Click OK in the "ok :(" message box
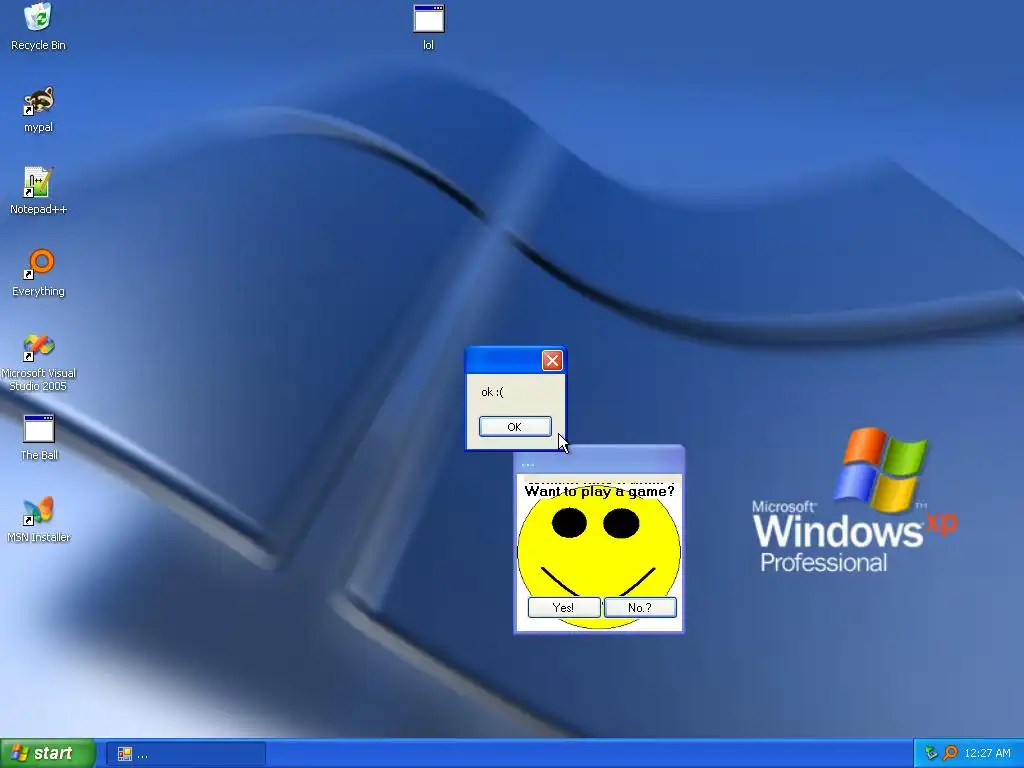 pyautogui.click(x=515, y=426)
